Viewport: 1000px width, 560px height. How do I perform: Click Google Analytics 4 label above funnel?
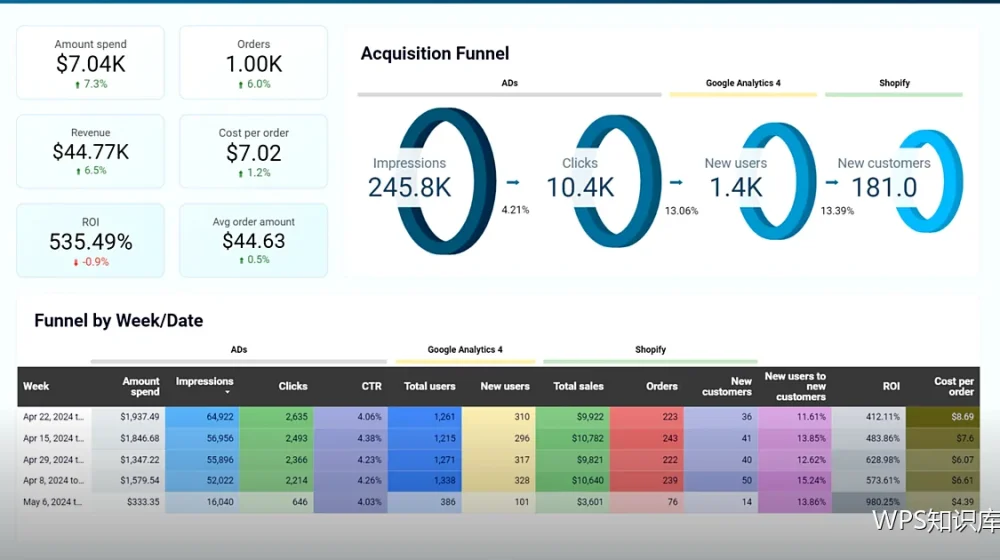(x=743, y=83)
